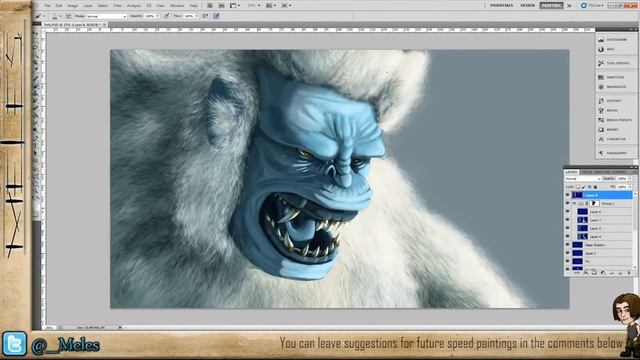Open the layer Opacity slider arrow
Screen dimensions: 640x360
click(x=630, y=178)
